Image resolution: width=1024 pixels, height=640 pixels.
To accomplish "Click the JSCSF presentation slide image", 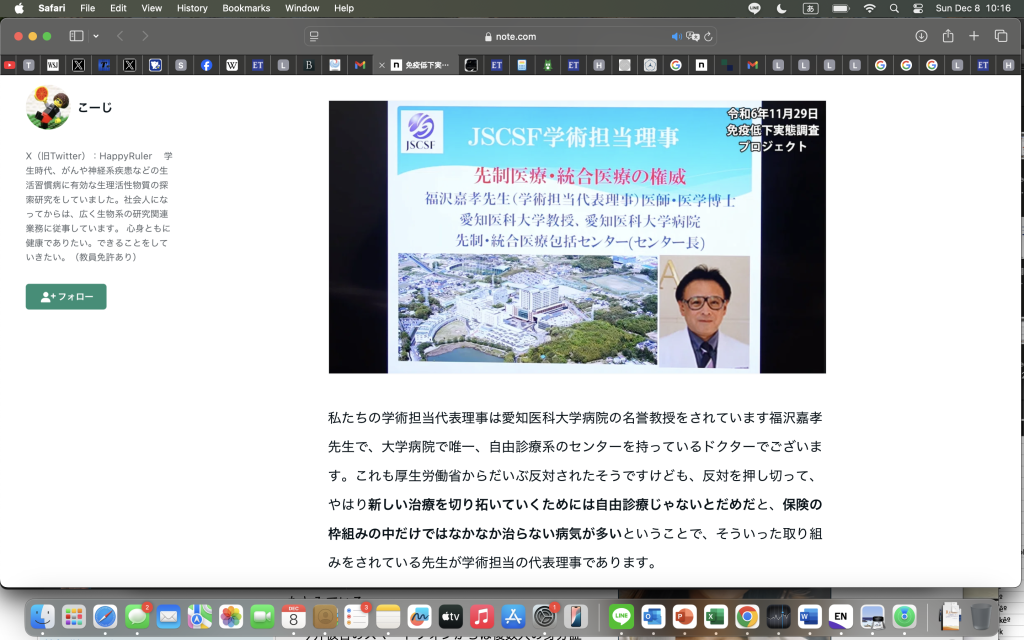I will point(577,237).
